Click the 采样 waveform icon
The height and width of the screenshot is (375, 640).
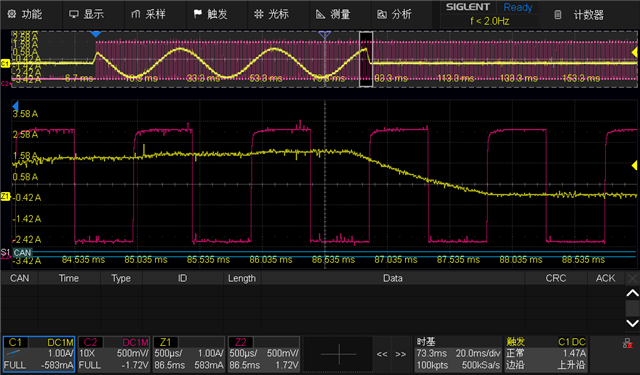click(x=136, y=14)
